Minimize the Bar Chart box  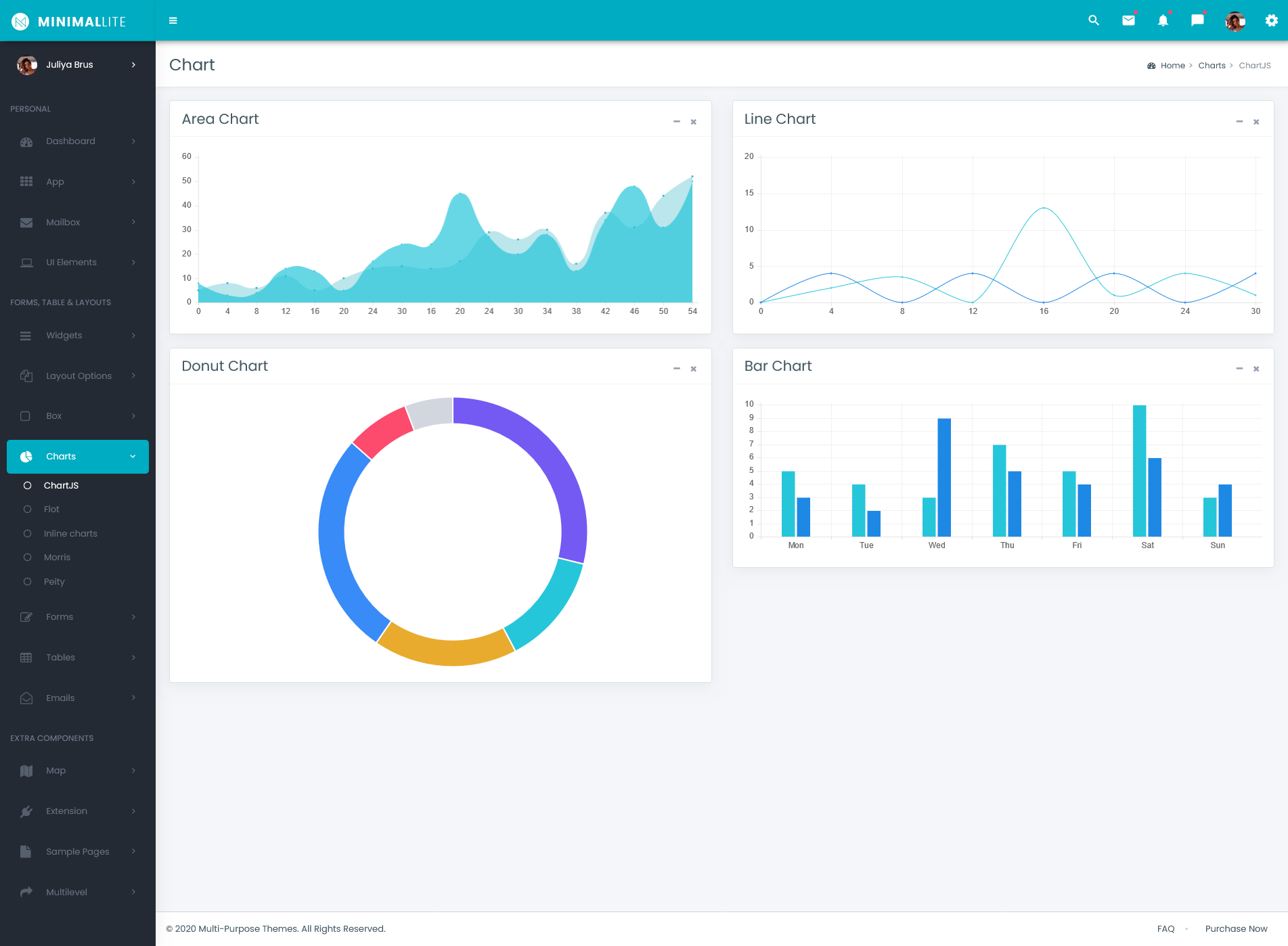coord(1239,369)
